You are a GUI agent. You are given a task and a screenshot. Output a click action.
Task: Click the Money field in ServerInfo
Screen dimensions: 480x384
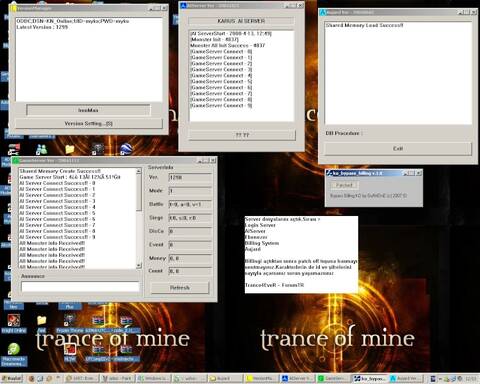click(190, 258)
